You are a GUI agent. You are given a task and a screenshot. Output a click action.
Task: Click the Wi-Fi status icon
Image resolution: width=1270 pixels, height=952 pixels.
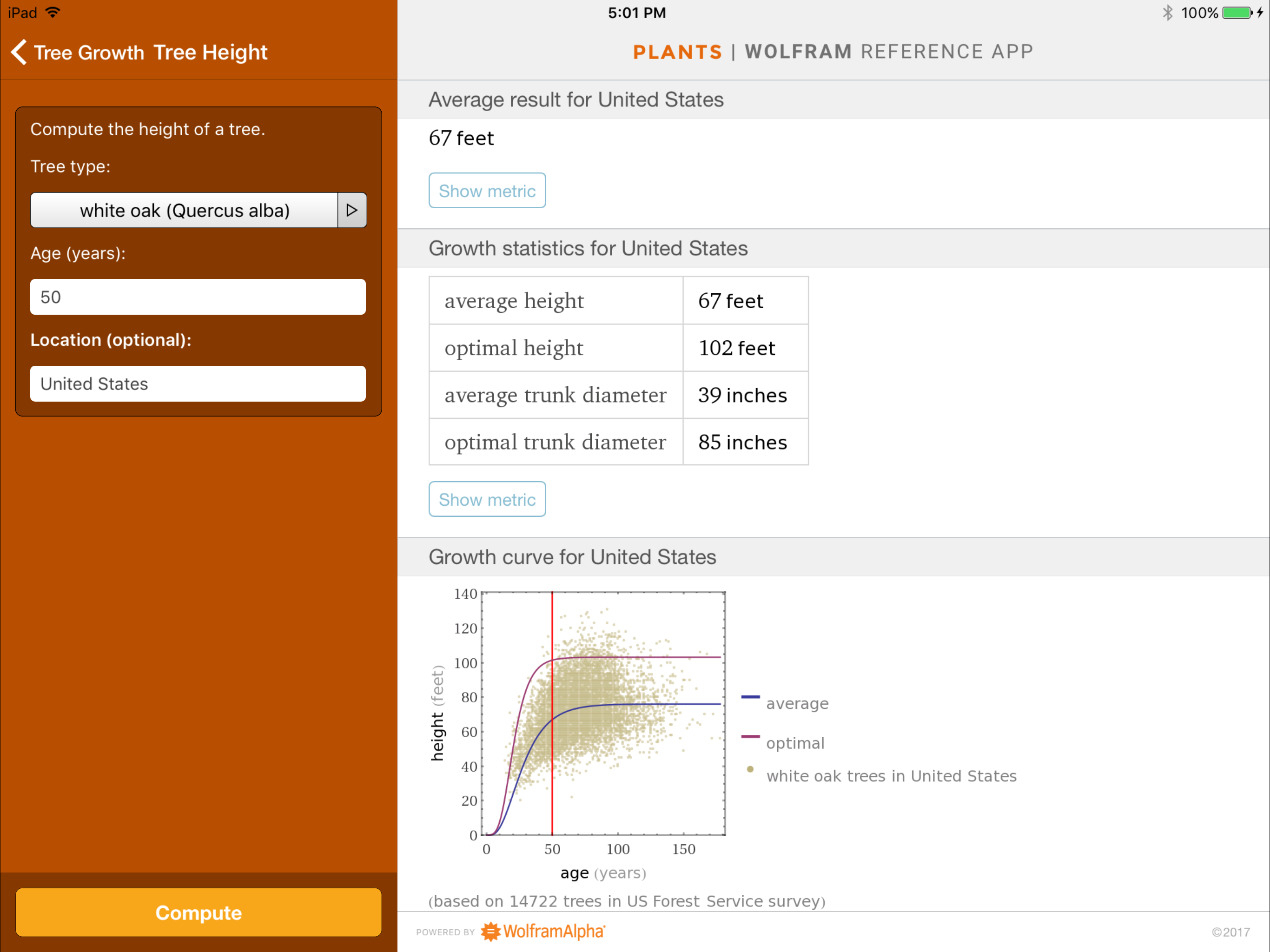point(52,13)
